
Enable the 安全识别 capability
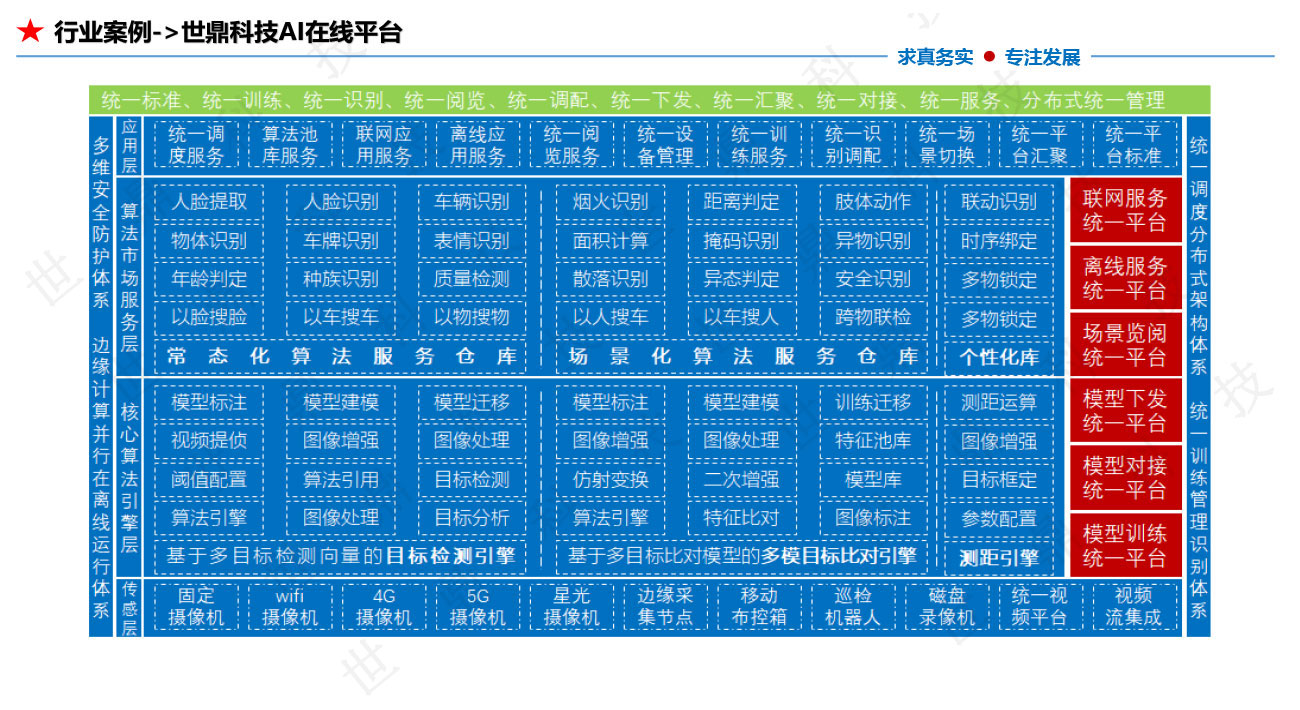(875, 279)
